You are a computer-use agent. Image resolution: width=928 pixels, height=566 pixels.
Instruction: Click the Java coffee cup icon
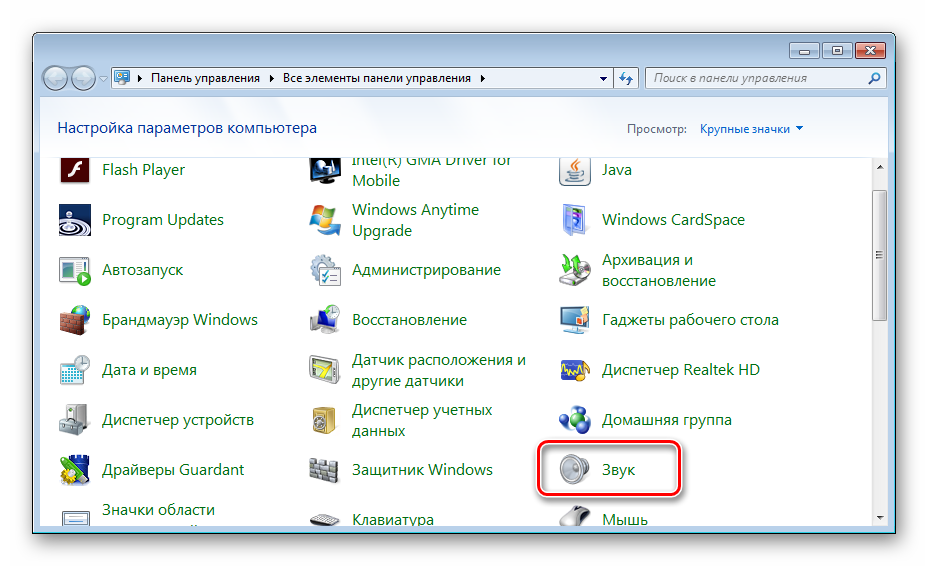tap(574, 170)
